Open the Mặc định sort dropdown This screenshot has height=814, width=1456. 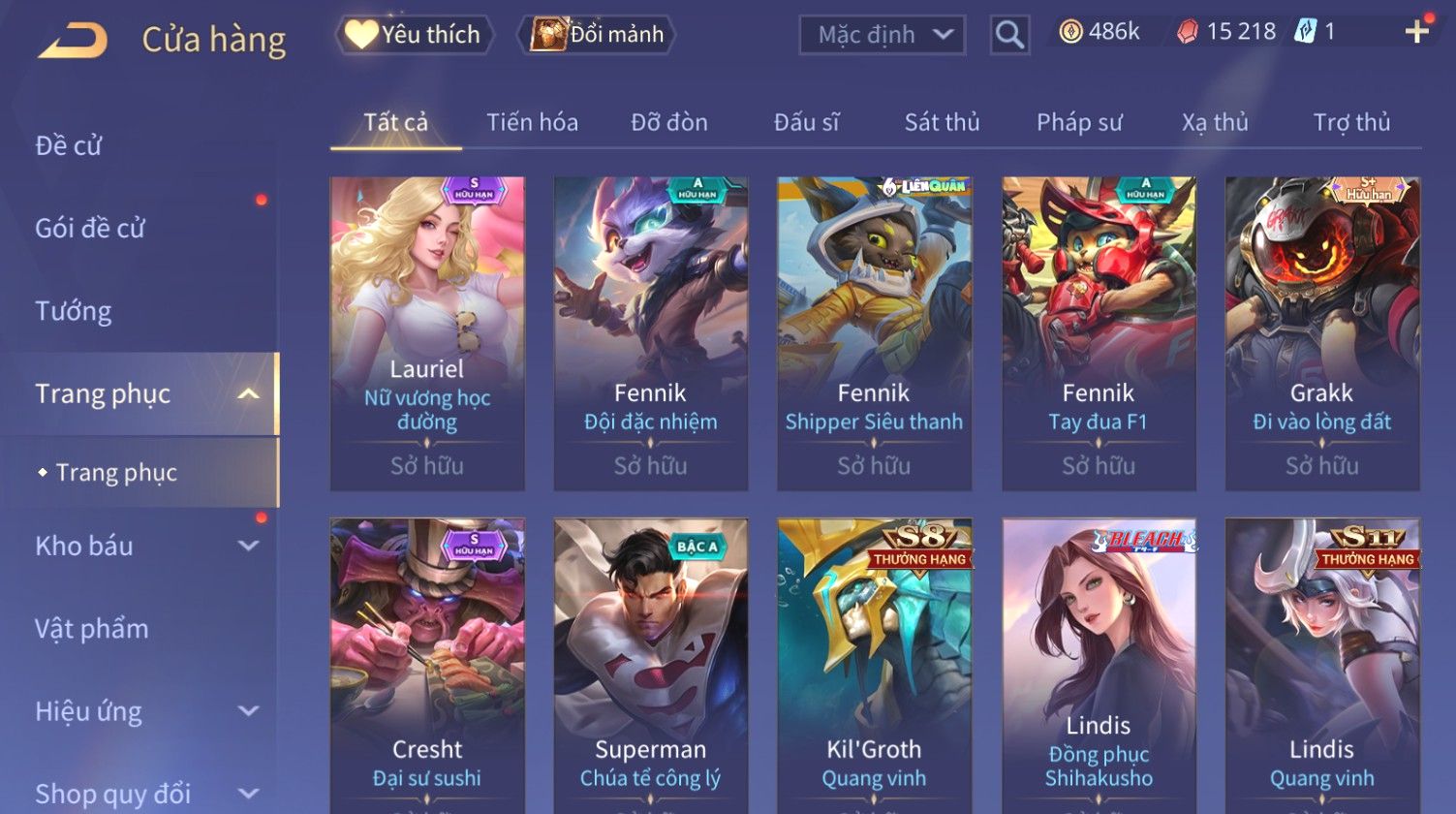883,36
